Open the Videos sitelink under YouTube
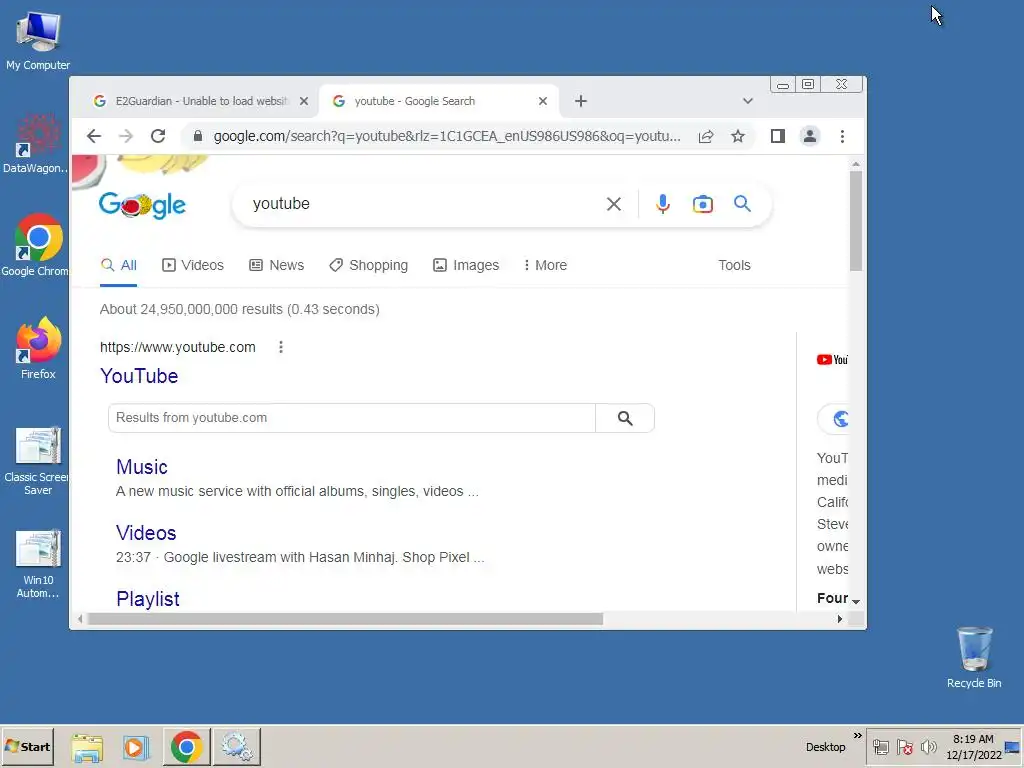This screenshot has width=1024, height=768. click(x=146, y=533)
